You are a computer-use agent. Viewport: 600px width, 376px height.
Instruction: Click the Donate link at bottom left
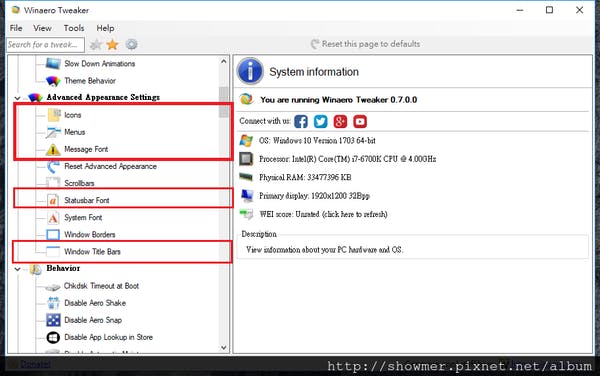coord(35,364)
